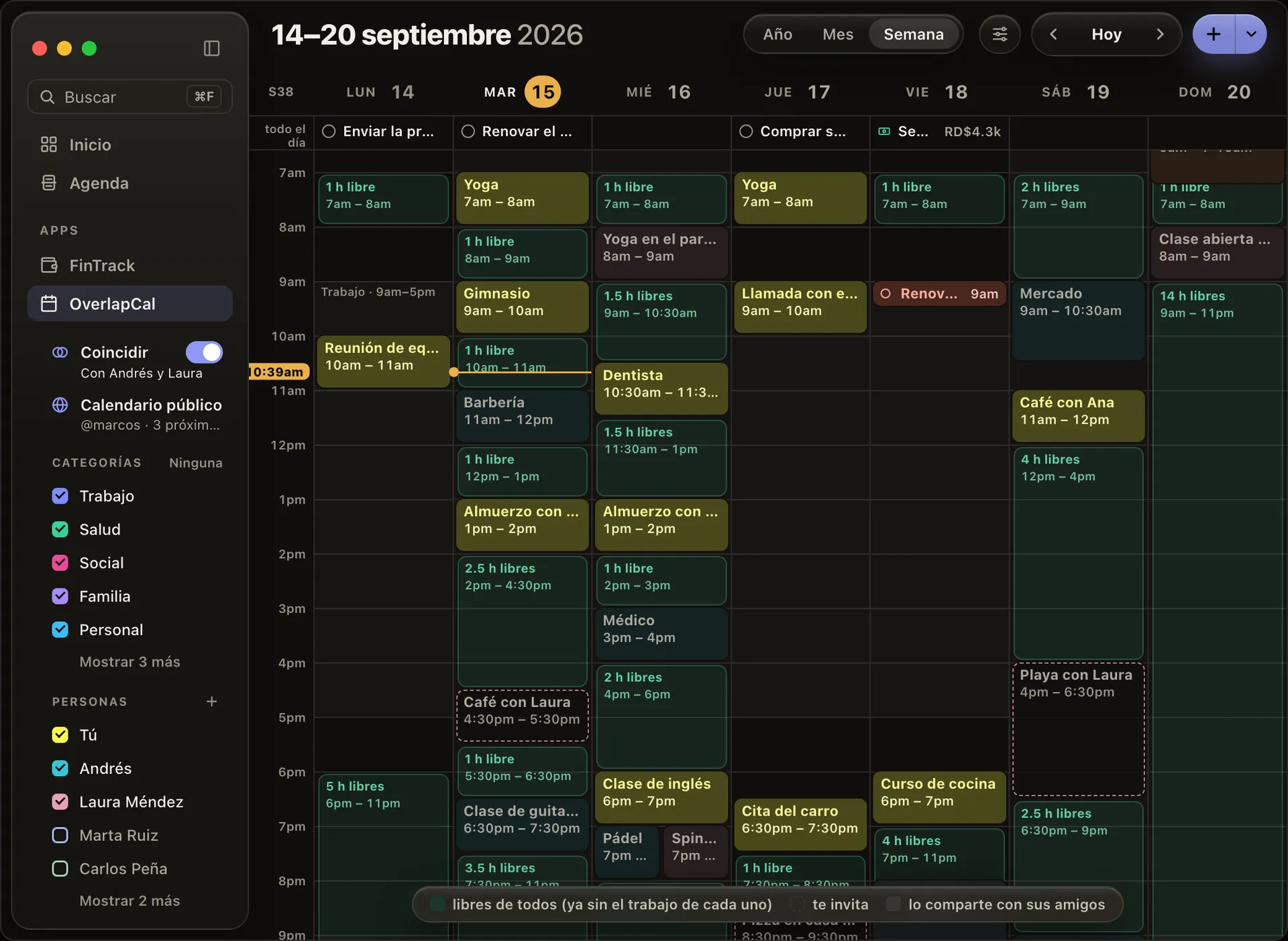
Task: Select the Semana view tab
Action: pyautogui.click(x=914, y=34)
